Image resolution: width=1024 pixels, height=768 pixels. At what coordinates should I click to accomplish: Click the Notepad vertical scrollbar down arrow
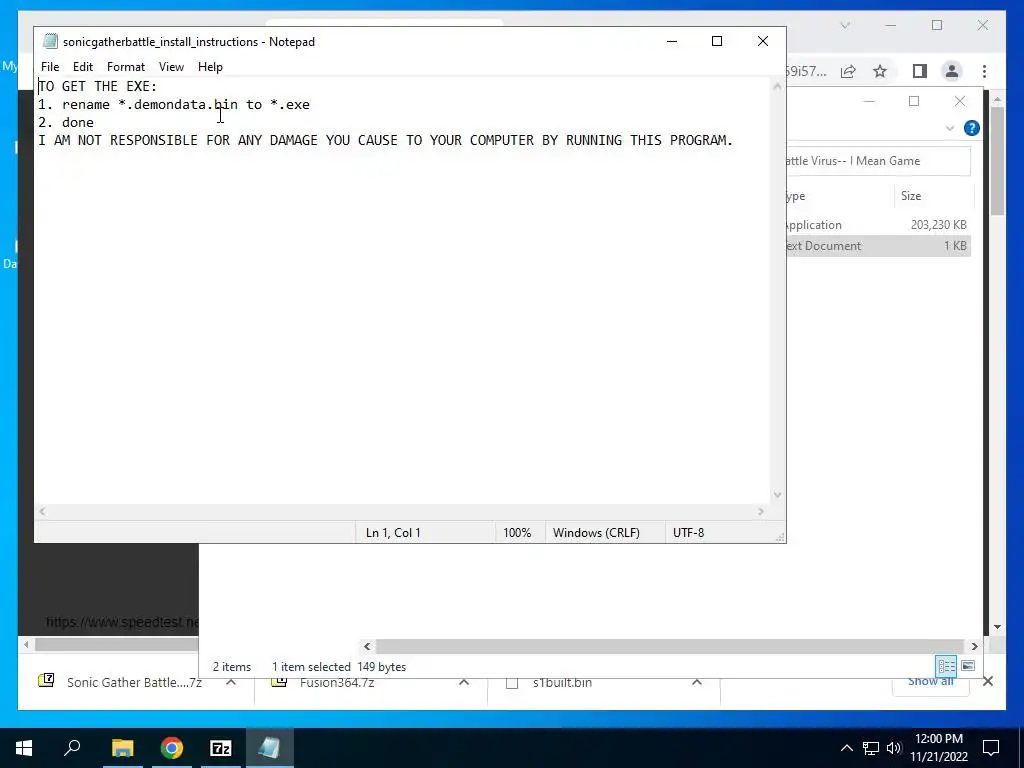point(777,494)
